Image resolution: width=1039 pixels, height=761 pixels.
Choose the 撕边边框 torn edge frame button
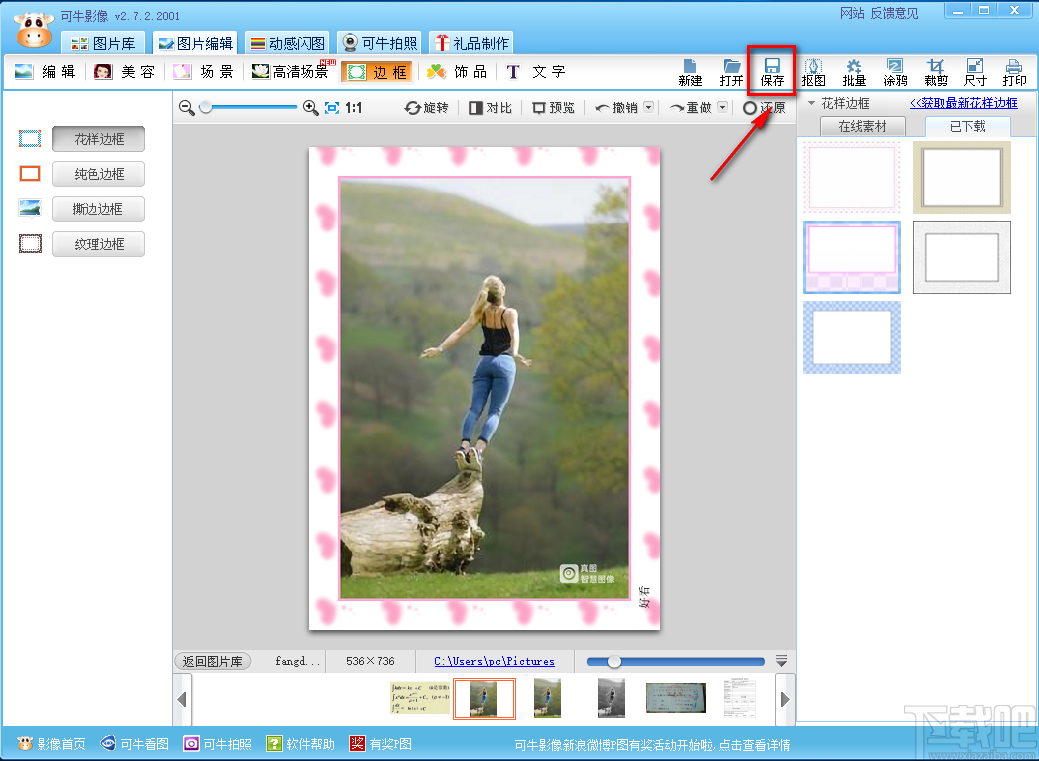pos(99,209)
